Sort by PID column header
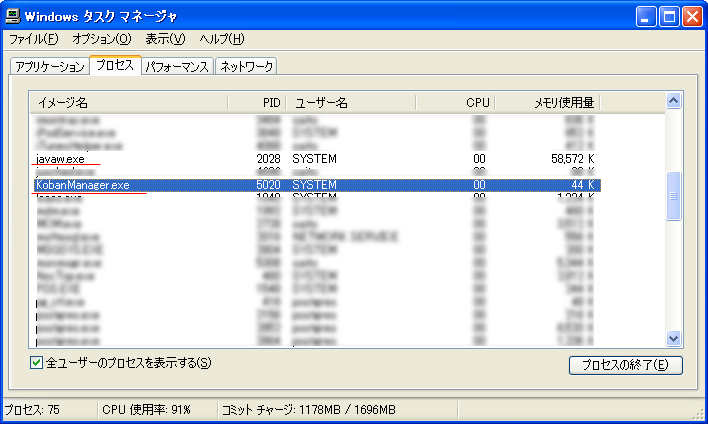This screenshot has width=708, height=424. tap(257, 103)
